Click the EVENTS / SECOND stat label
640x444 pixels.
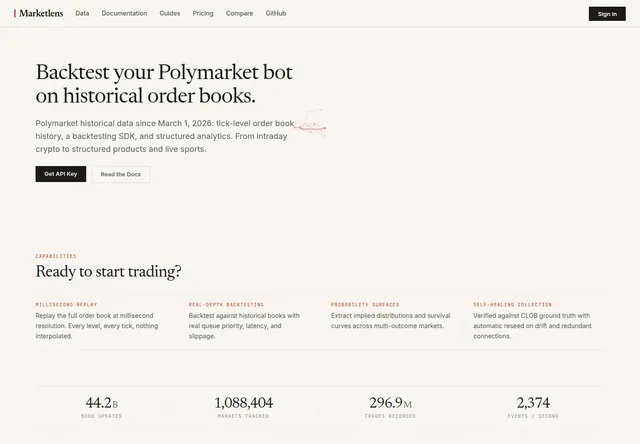pyautogui.click(x=533, y=416)
